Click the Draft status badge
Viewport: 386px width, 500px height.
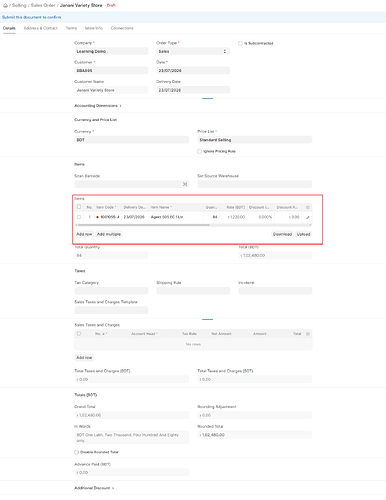point(111,5)
